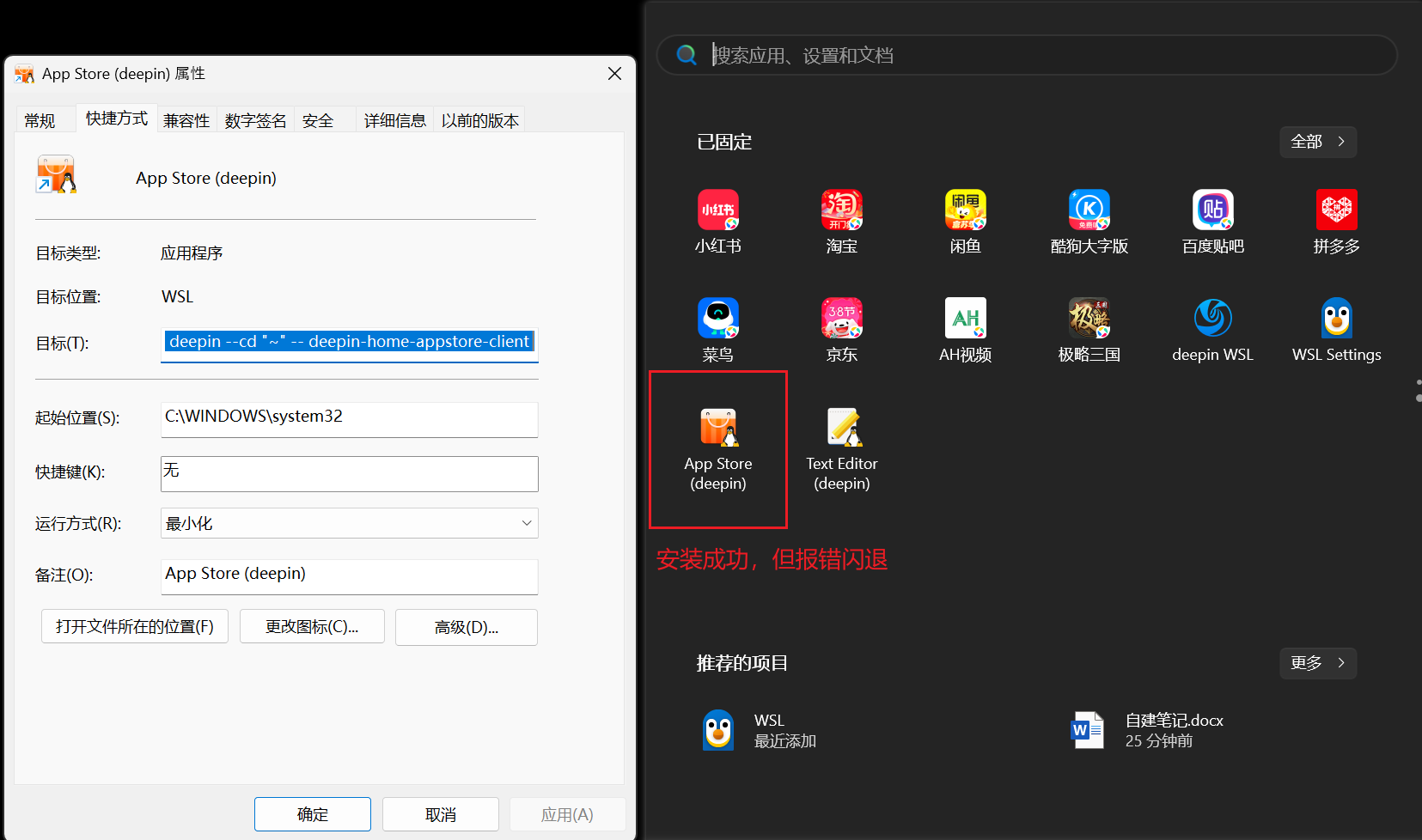Expand 更多 recommended items
This screenshot has width=1422, height=840.
click(1318, 663)
